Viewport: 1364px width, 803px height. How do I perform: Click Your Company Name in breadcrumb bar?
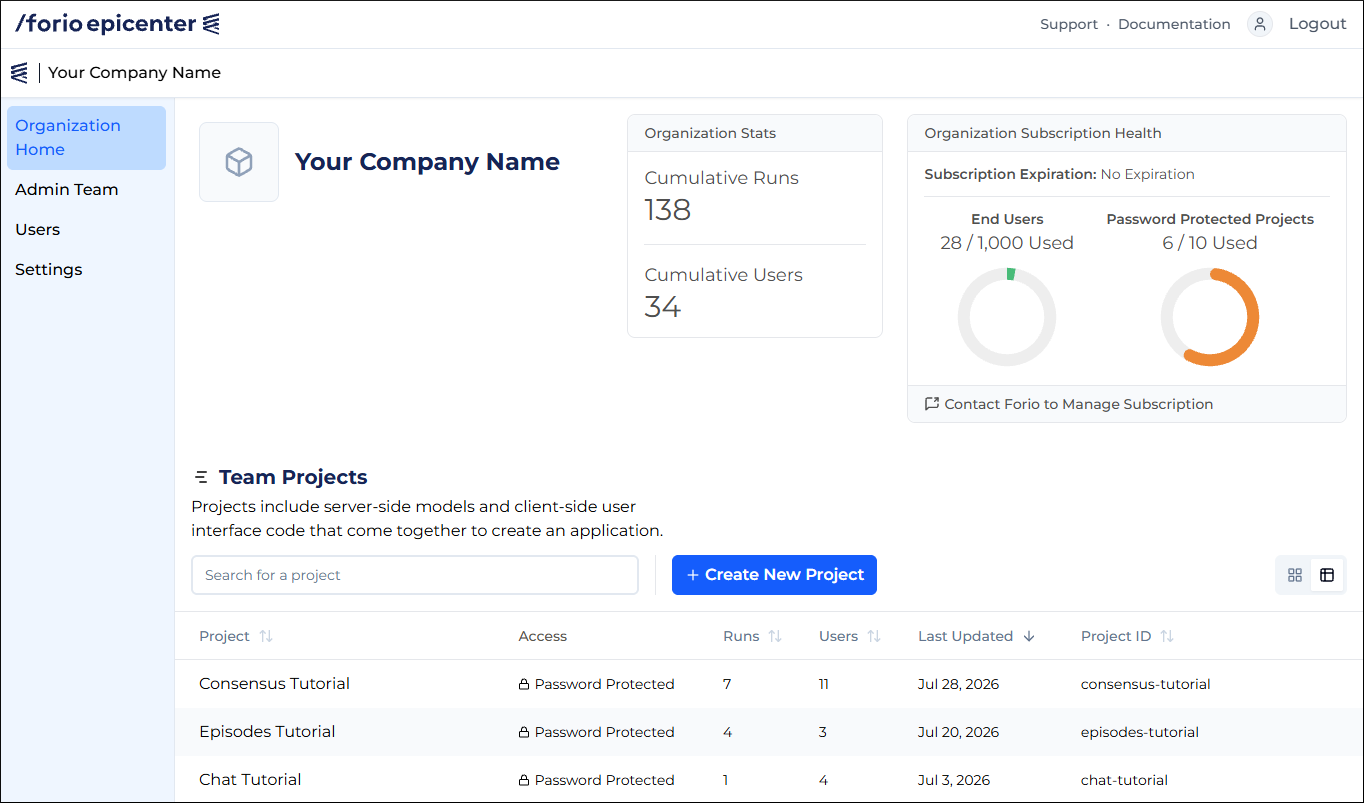135,72
